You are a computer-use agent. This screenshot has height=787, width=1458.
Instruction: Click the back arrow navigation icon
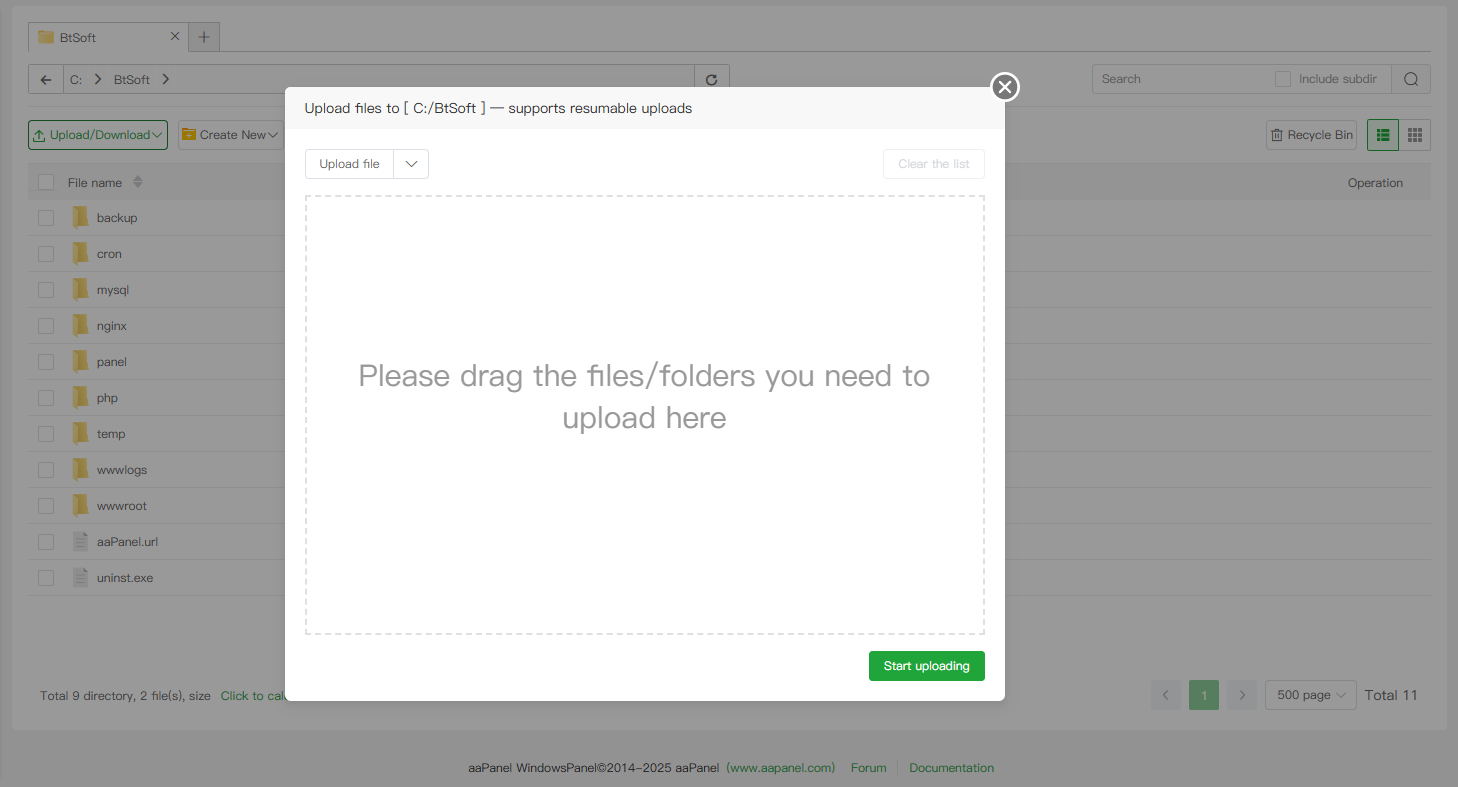[x=46, y=80]
